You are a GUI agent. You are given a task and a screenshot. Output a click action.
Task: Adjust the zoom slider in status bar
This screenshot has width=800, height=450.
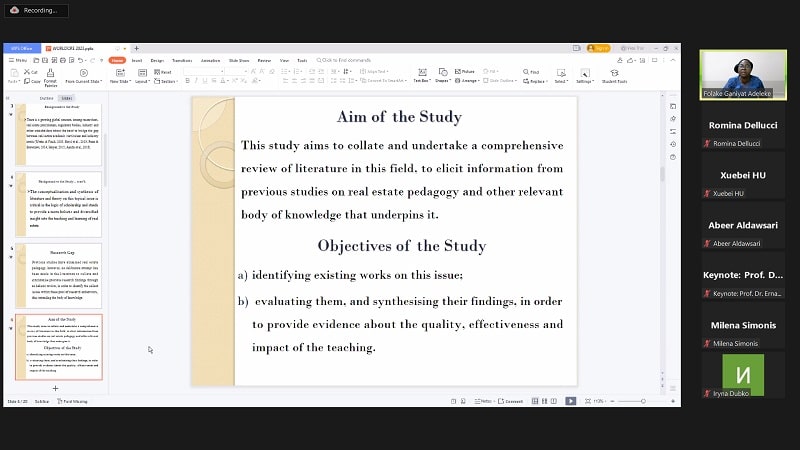[640, 401]
